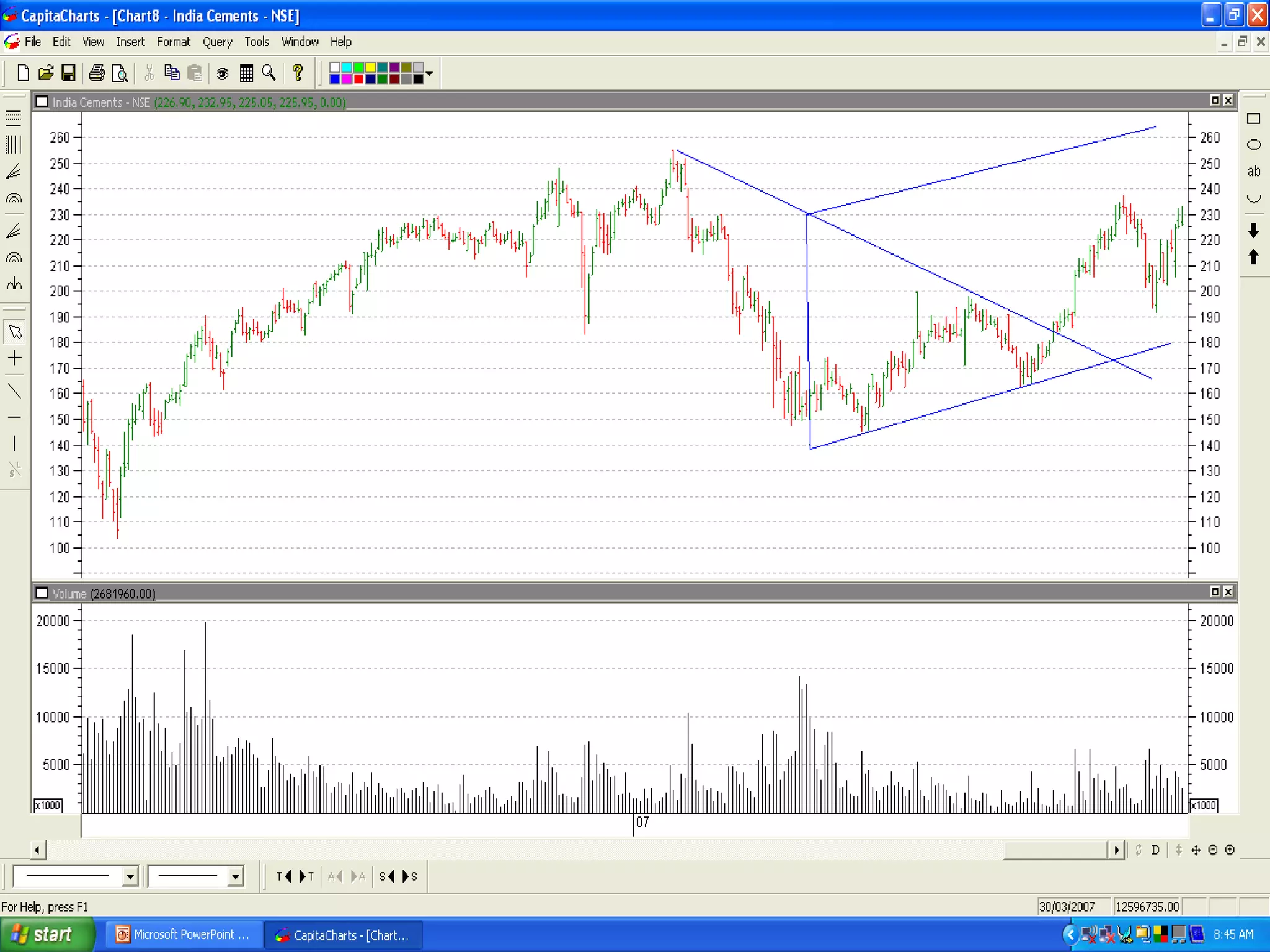Click the down arrow marker tool
This screenshot has width=1270, height=952.
(1253, 230)
